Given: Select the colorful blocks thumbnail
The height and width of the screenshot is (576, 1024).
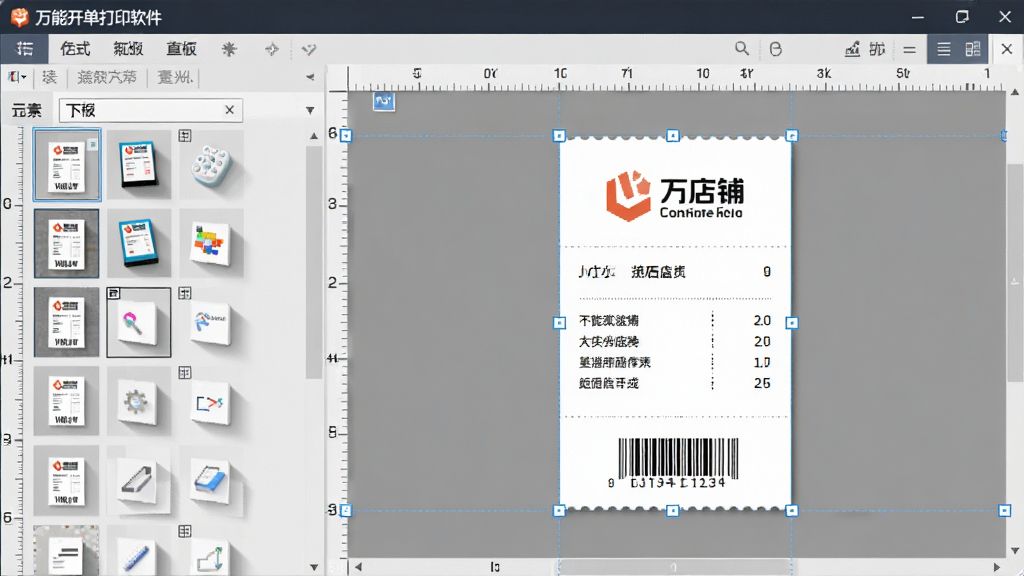Looking at the screenshot, I should point(211,244).
